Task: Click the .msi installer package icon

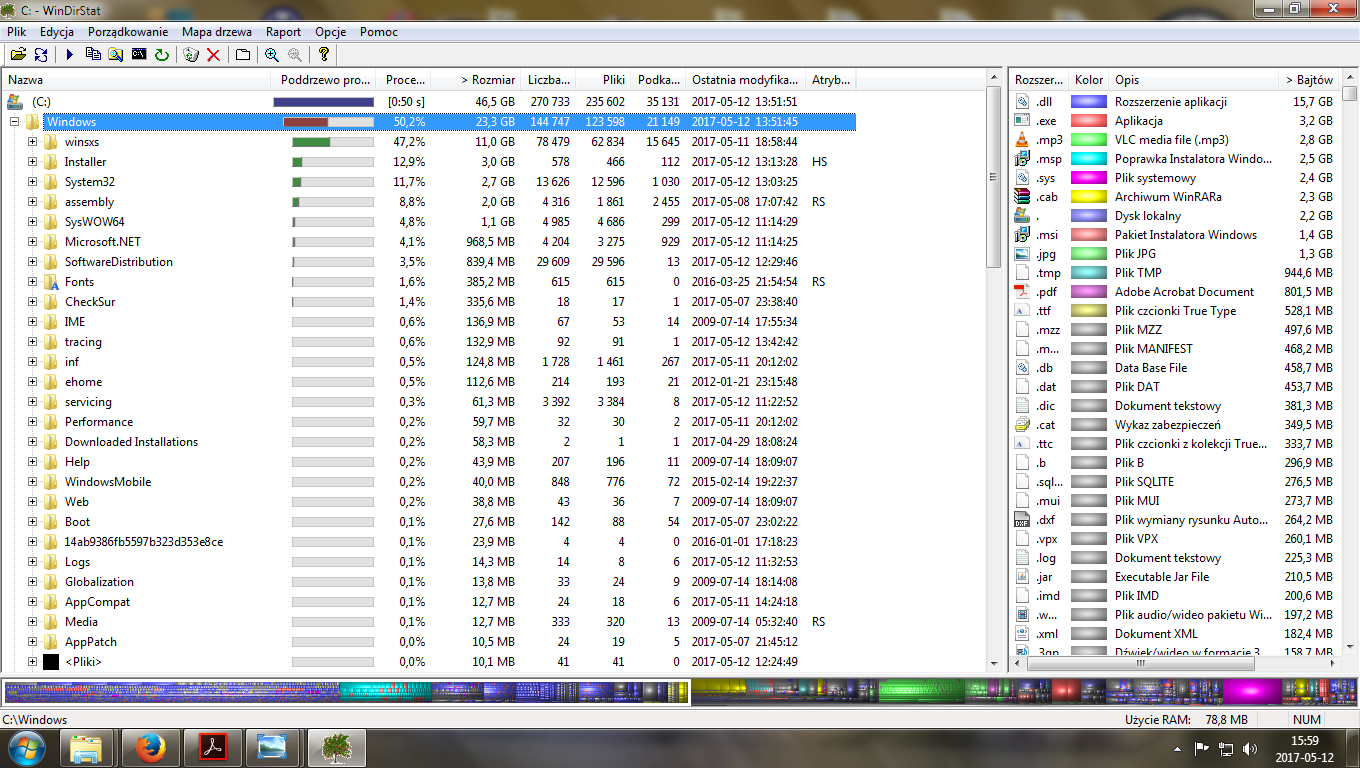Action: (x=1022, y=235)
